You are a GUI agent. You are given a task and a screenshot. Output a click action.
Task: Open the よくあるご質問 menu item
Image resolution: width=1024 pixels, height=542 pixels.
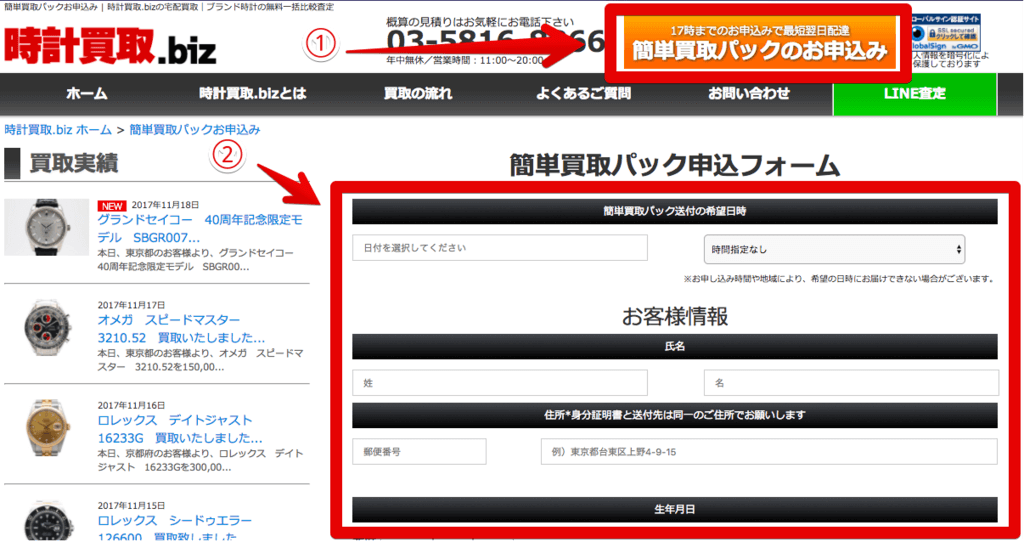(583, 93)
